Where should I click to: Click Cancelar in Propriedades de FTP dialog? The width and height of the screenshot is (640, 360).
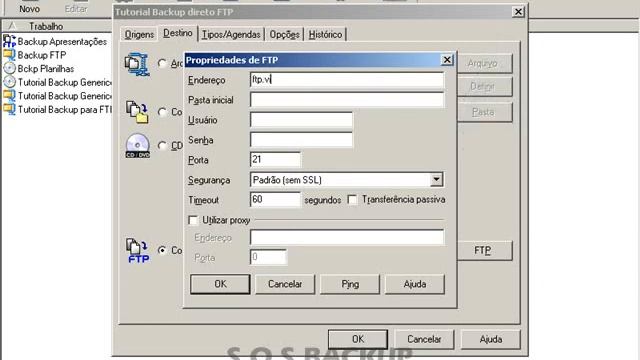coord(285,284)
